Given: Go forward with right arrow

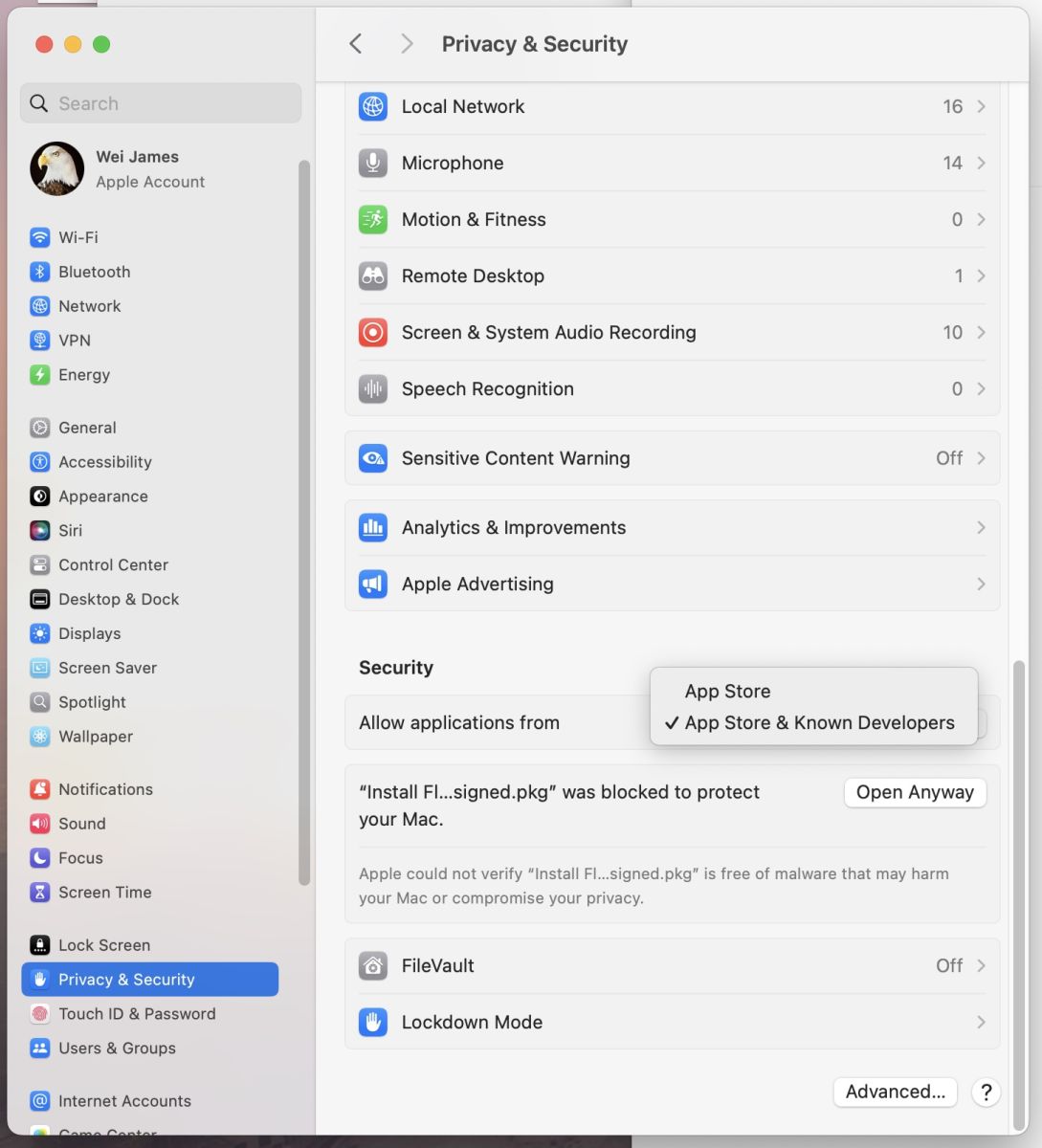Looking at the screenshot, I should (407, 44).
